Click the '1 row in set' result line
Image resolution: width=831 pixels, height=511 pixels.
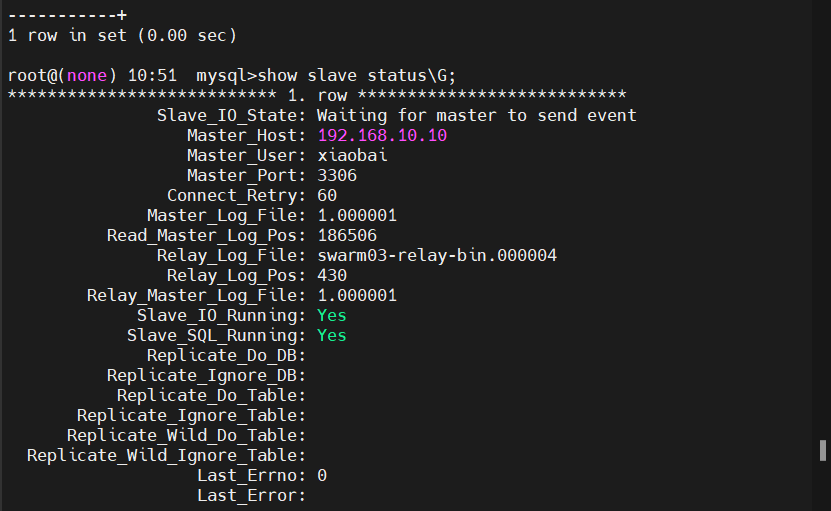click(122, 36)
